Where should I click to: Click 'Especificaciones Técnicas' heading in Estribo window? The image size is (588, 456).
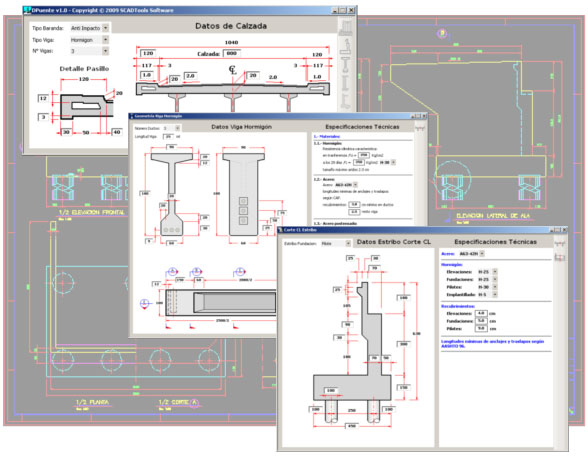tap(495, 242)
